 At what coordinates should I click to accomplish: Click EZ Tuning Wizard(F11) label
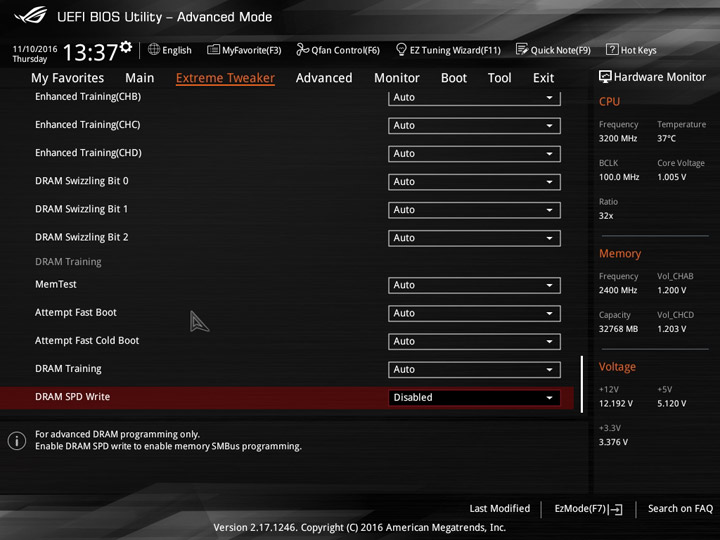(x=455, y=50)
